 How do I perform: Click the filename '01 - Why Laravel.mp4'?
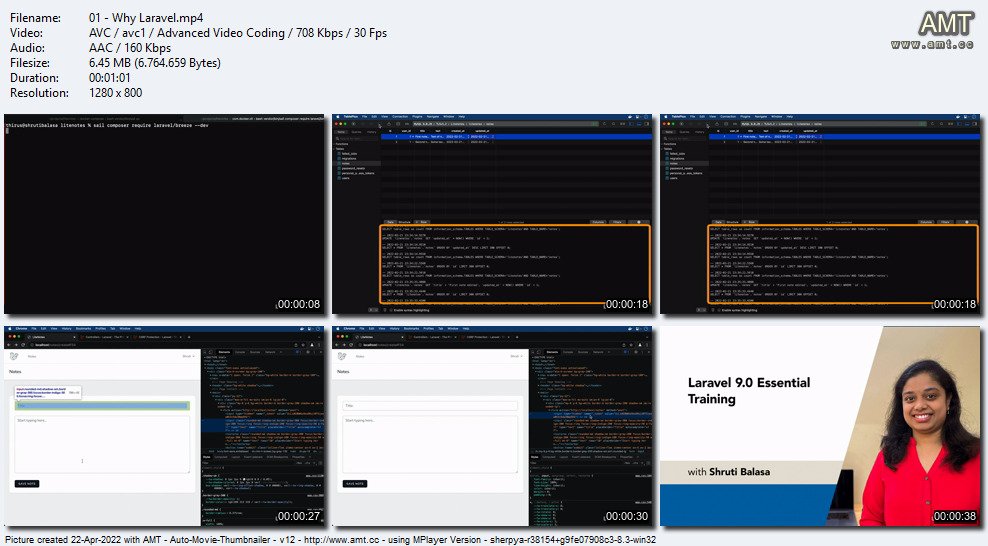pos(146,18)
